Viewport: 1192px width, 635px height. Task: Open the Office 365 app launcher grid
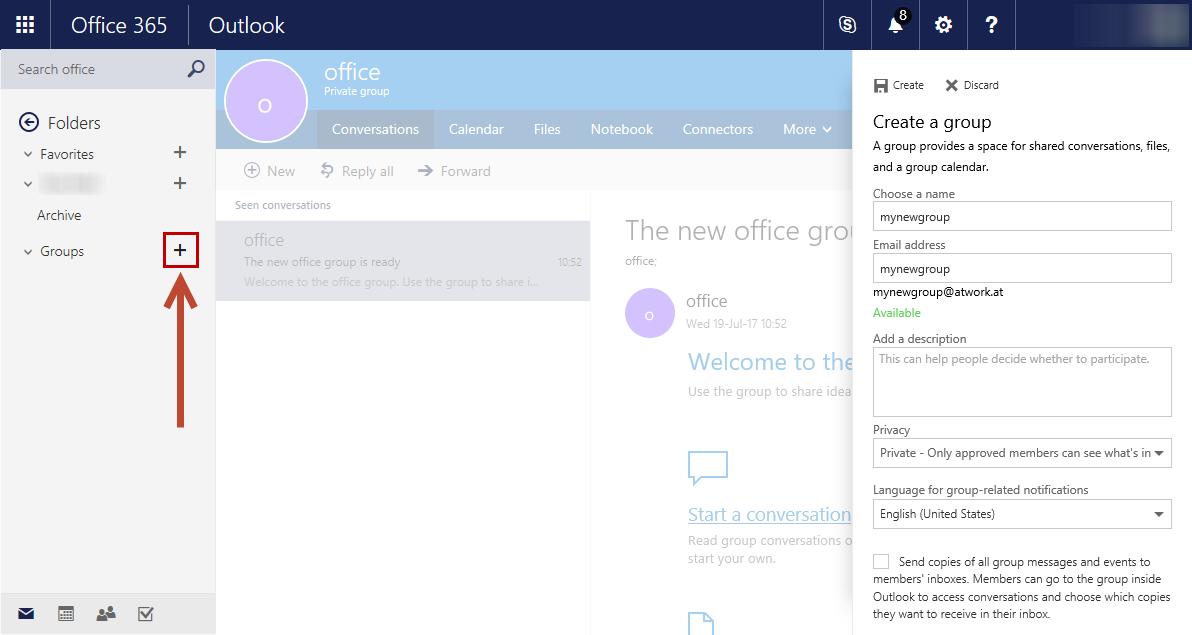tap(25, 25)
